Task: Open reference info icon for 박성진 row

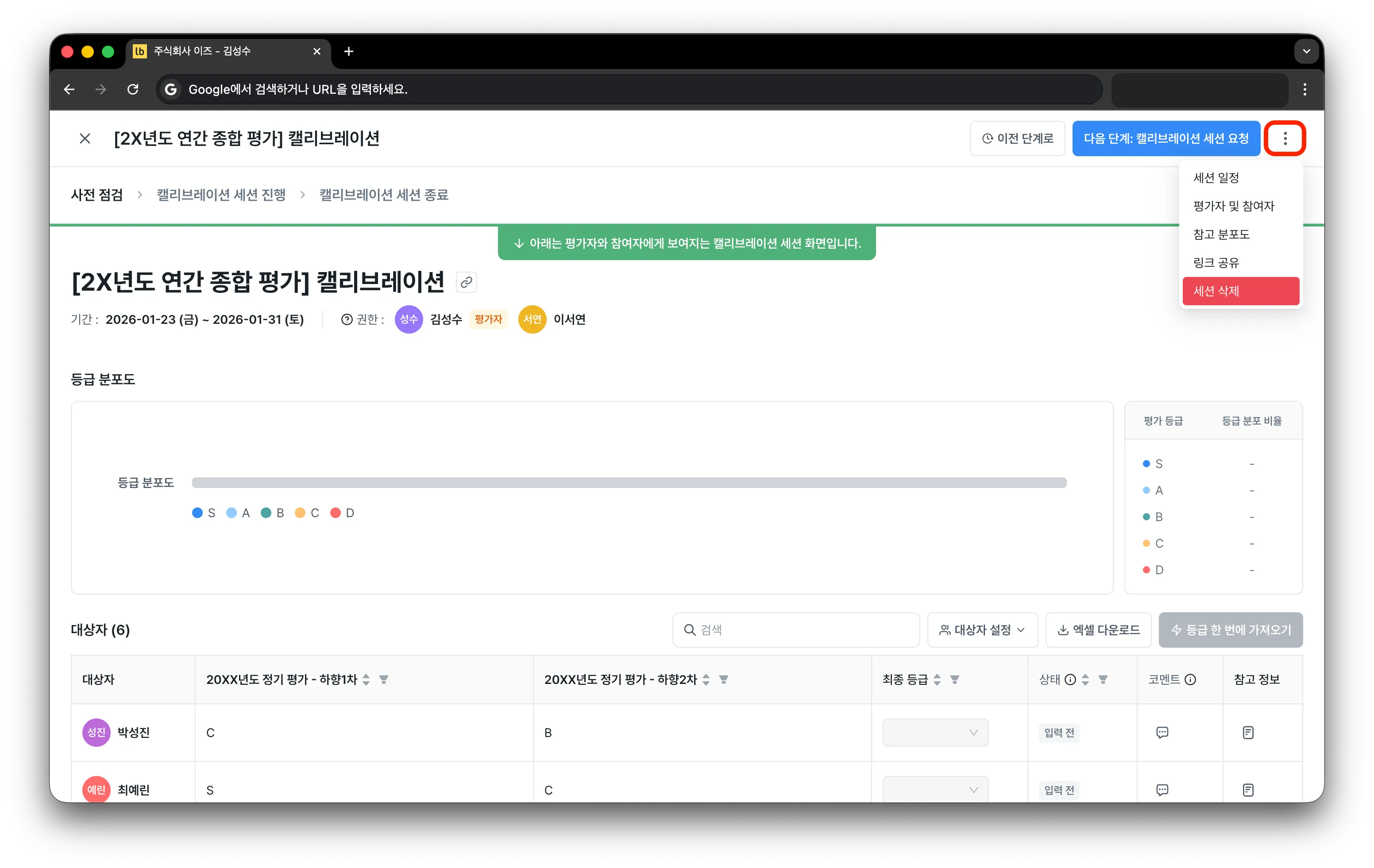Action: 1248,732
